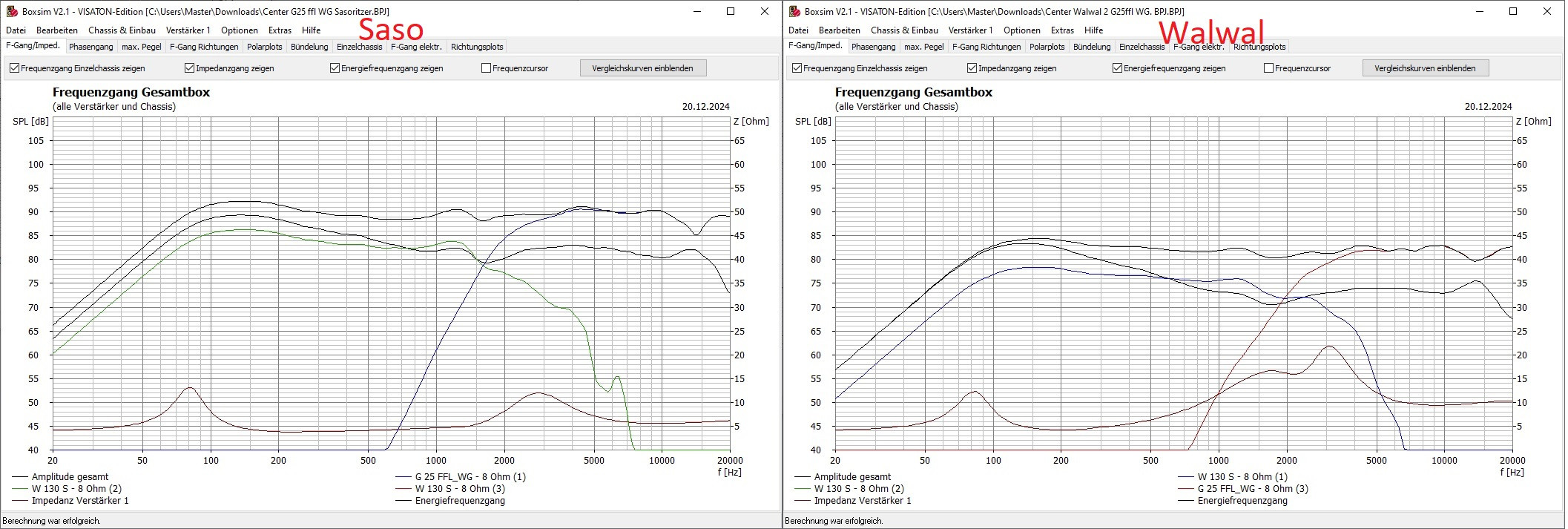The height and width of the screenshot is (529, 1568).
Task: Open Hilfe menu in Walwal window
Action: 1094,30
